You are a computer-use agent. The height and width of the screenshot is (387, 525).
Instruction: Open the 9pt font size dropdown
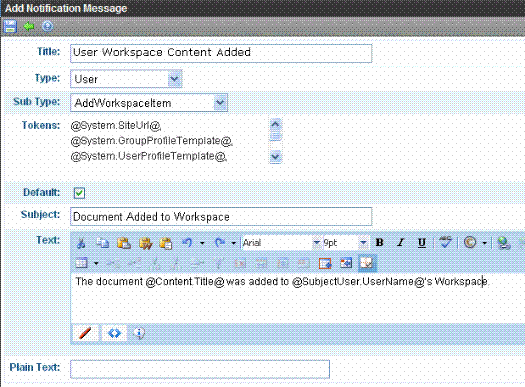364,242
